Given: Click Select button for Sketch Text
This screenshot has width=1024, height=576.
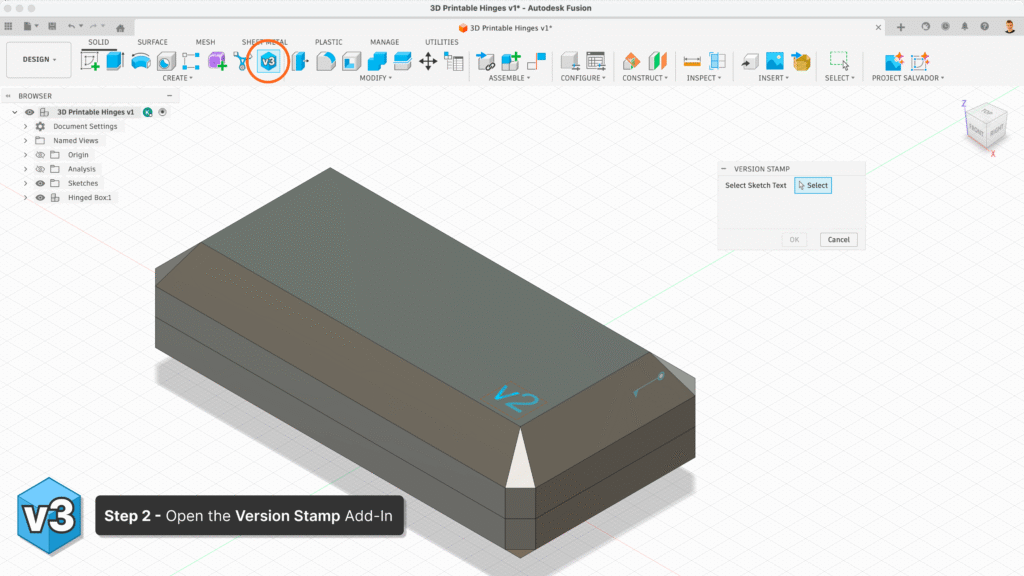Looking at the screenshot, I should click(813, 185).
